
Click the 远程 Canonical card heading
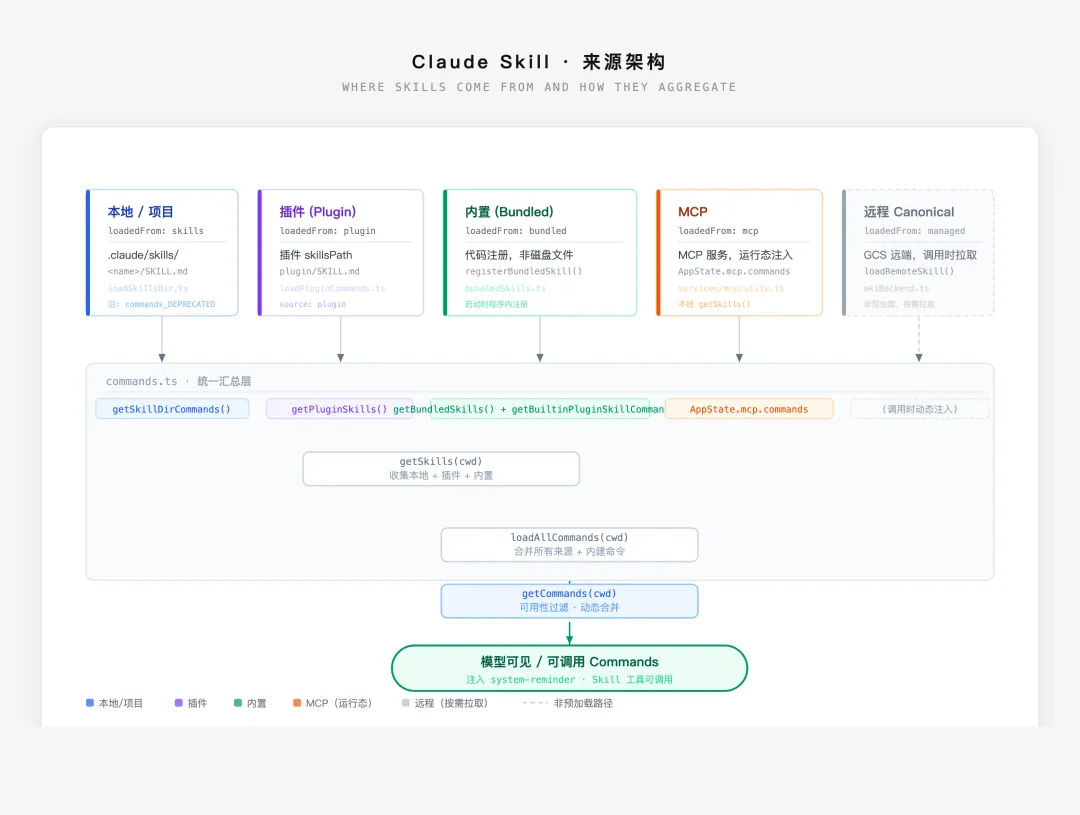click(x=908, y=212)
